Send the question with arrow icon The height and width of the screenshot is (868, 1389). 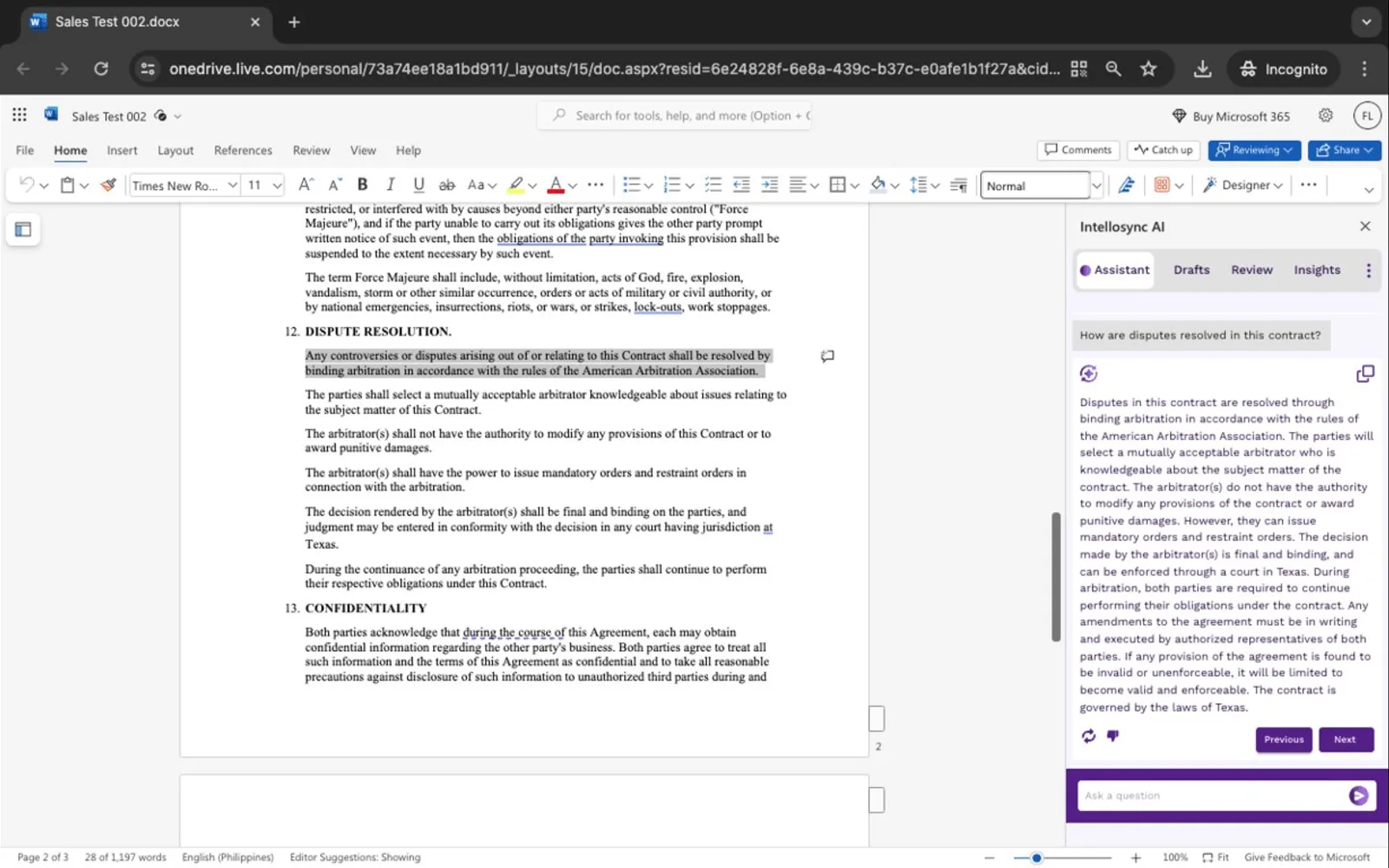1359,795
